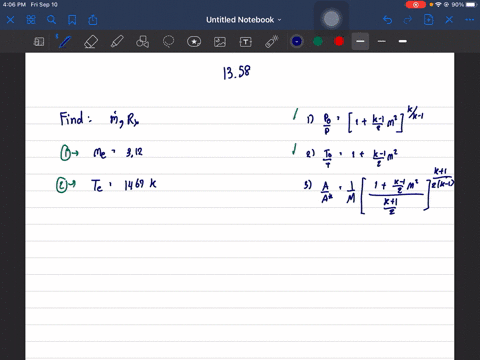Image resolution: width=480 pixels, height=360 pixels.
Task: Select the Eraser tool
Action: [x=91, y=42]
